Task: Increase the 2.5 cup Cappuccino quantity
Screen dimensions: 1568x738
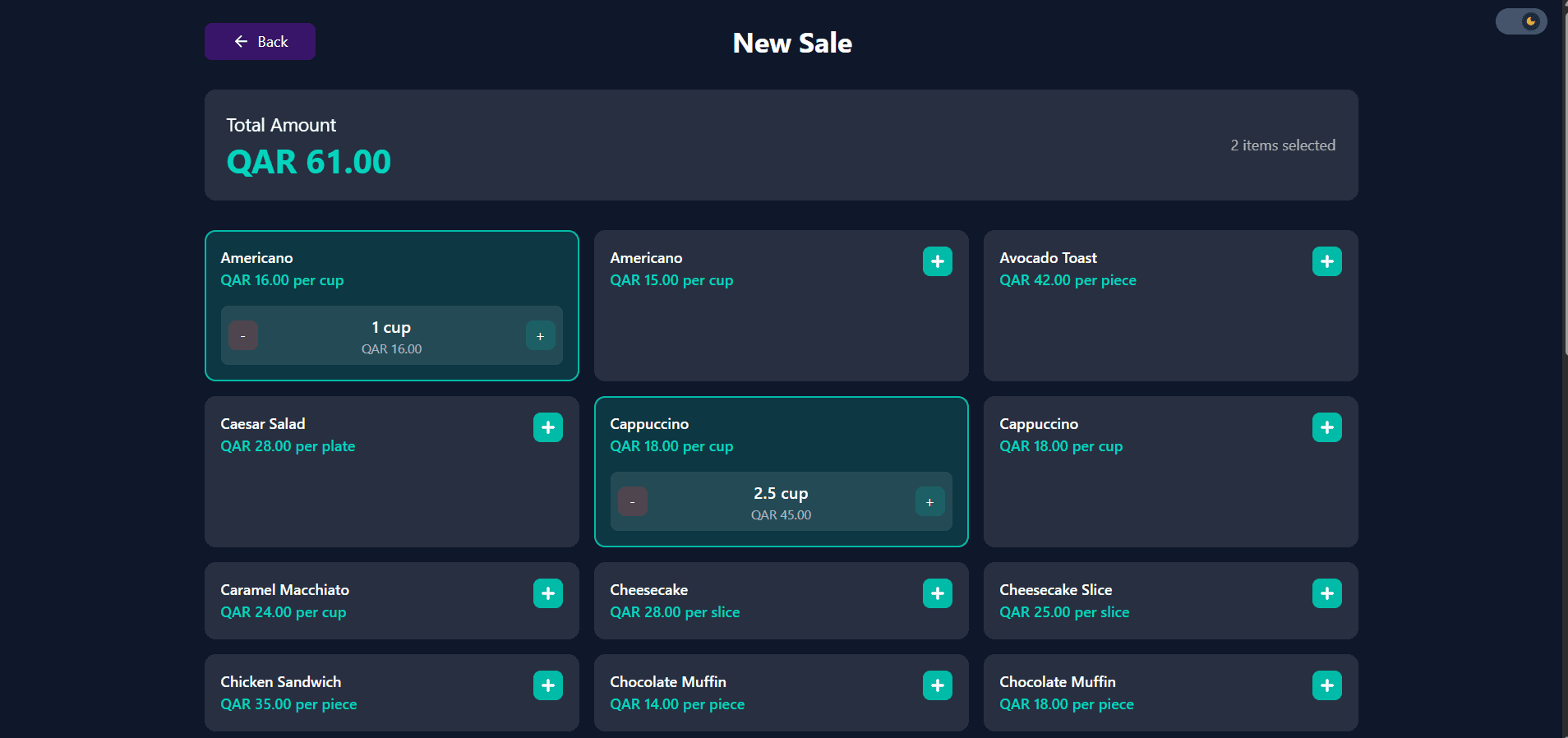Action: point(930,501)
